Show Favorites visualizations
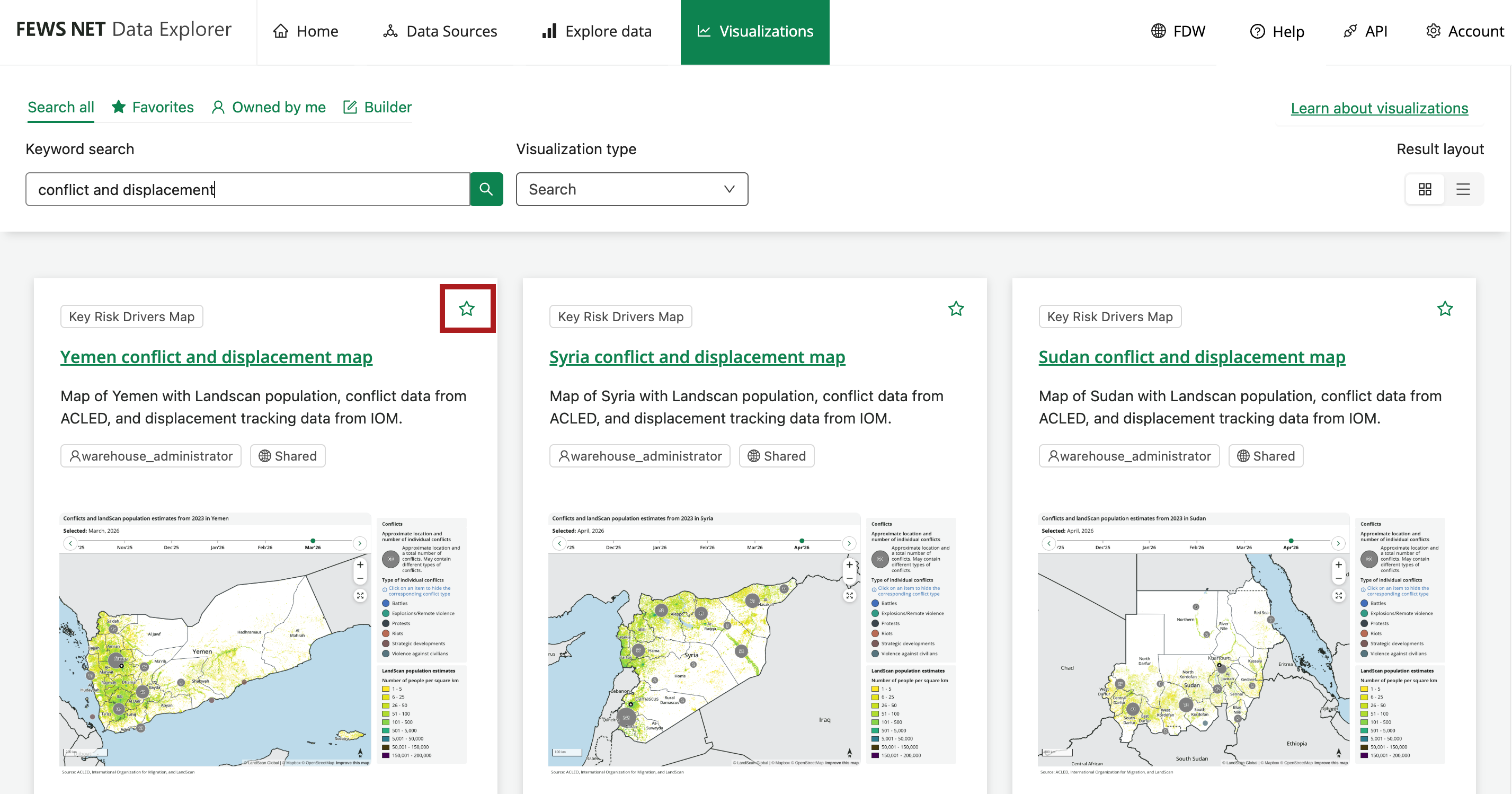This screenshot has height=794, width=1512. click(x=153, y=108)
